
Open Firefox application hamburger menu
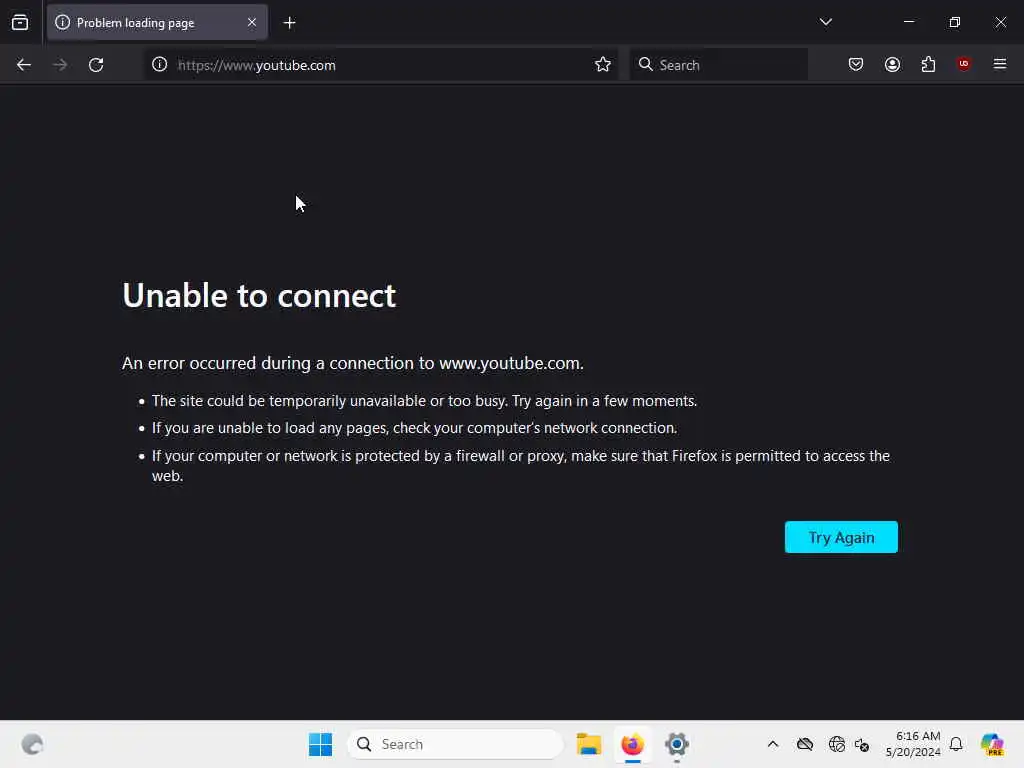[999, 64]
